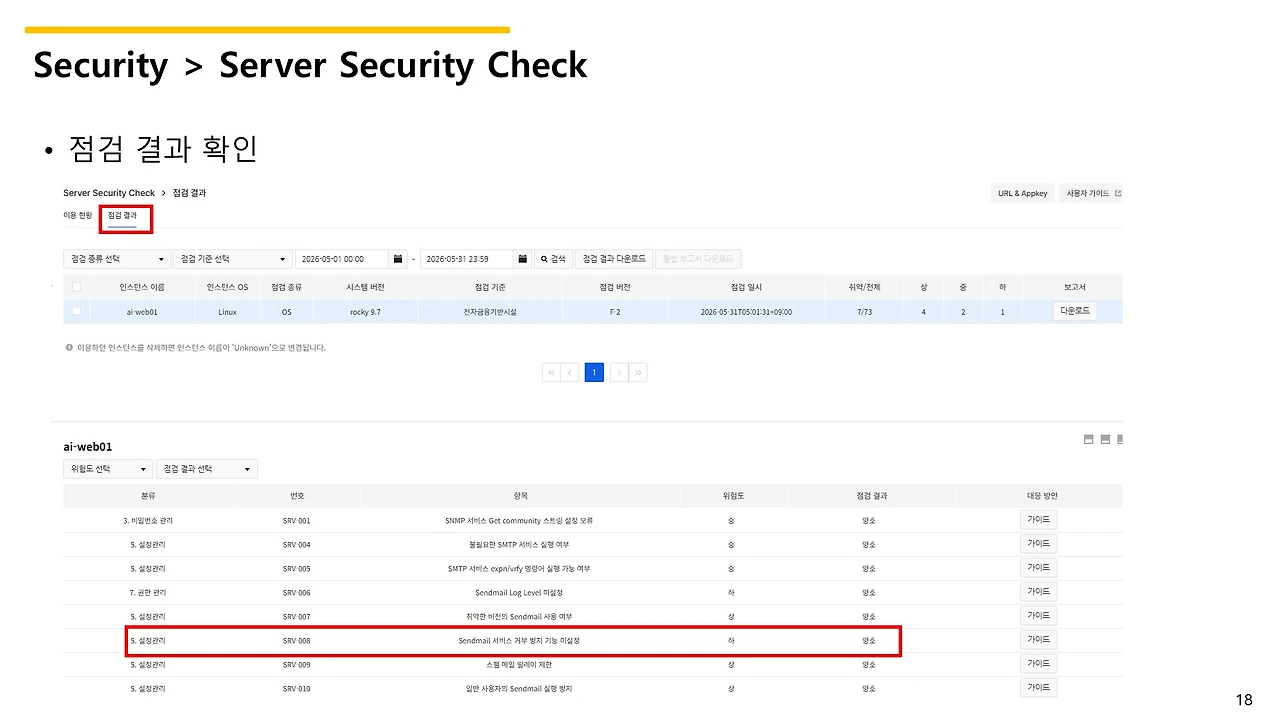Image resolution: width=1280 pixels, height=720 pixels.
Task: Switch to the 점검 결과 tab
Action: (123, 215)
